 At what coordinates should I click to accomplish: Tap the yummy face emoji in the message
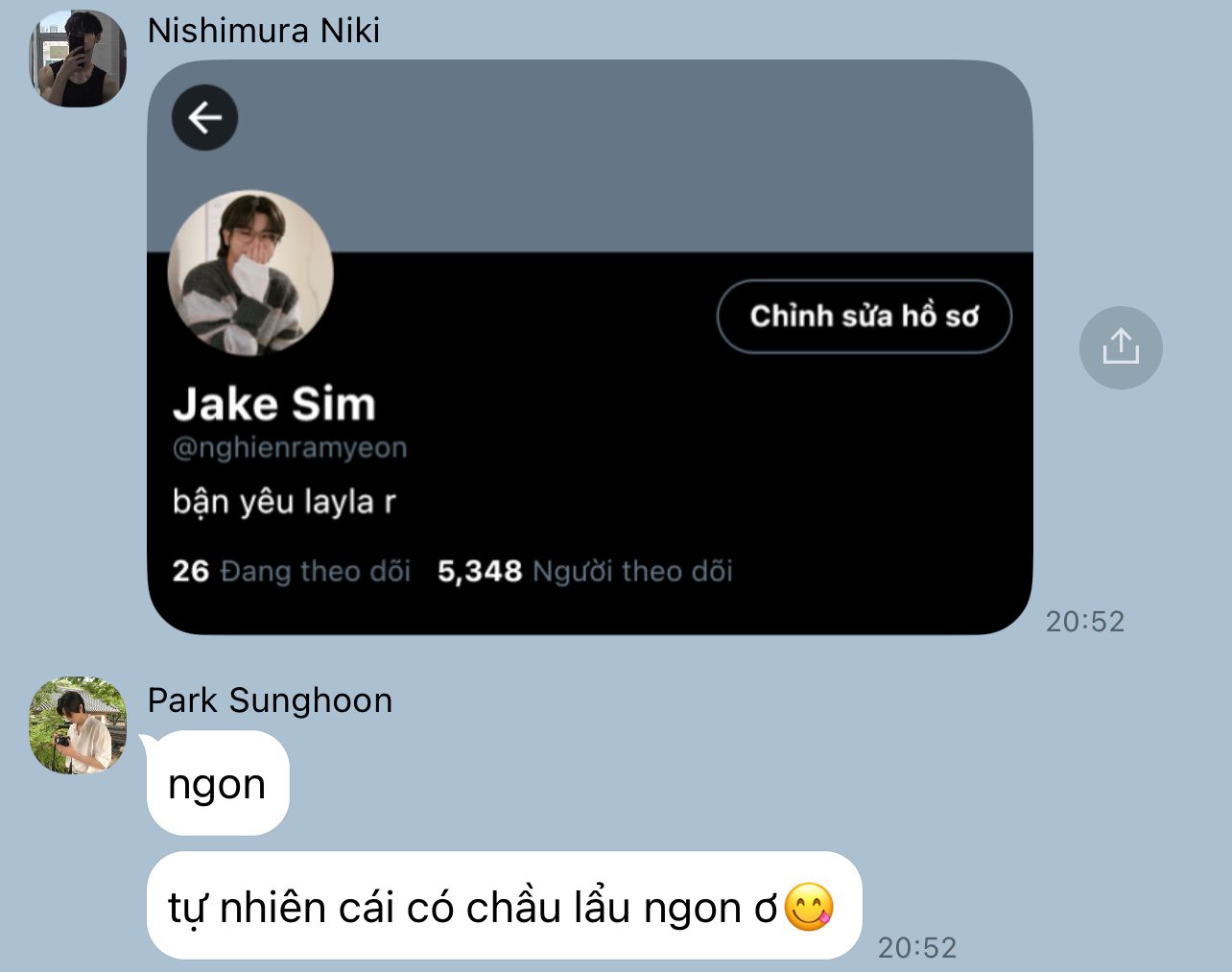click(x=809, y=907)
